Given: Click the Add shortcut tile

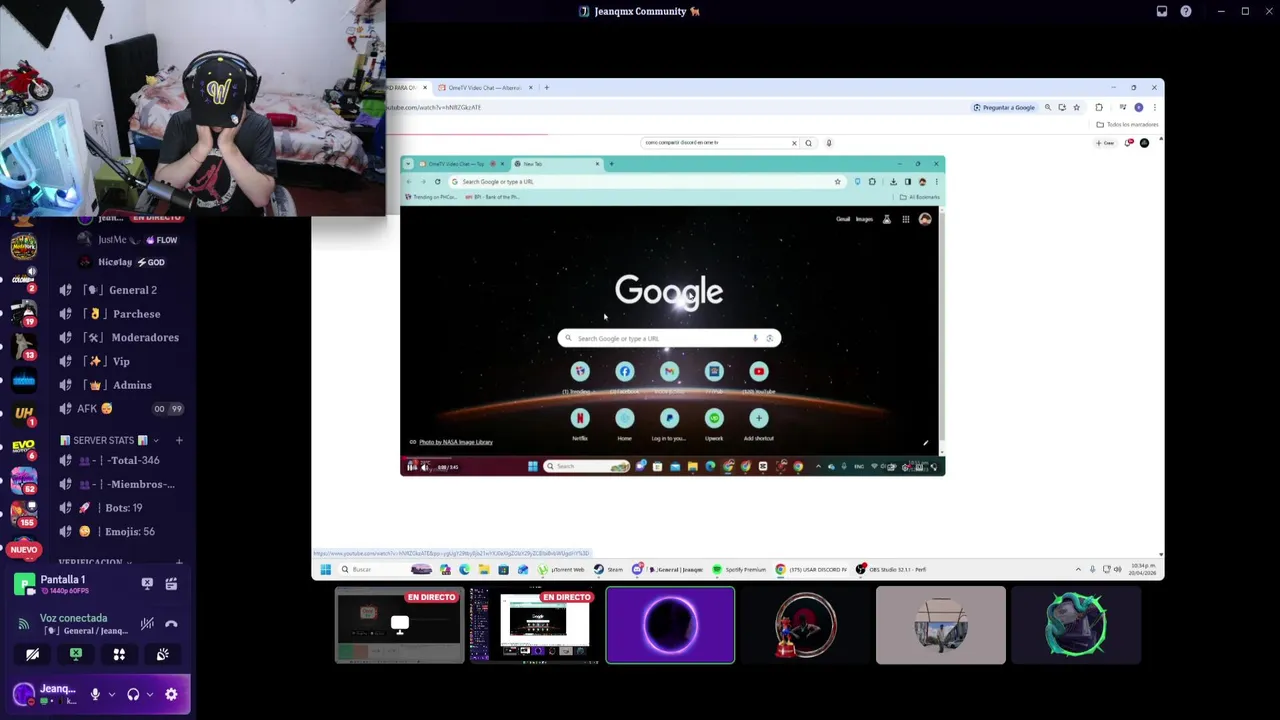Looking at the screenshot, I should coord(759,423).
